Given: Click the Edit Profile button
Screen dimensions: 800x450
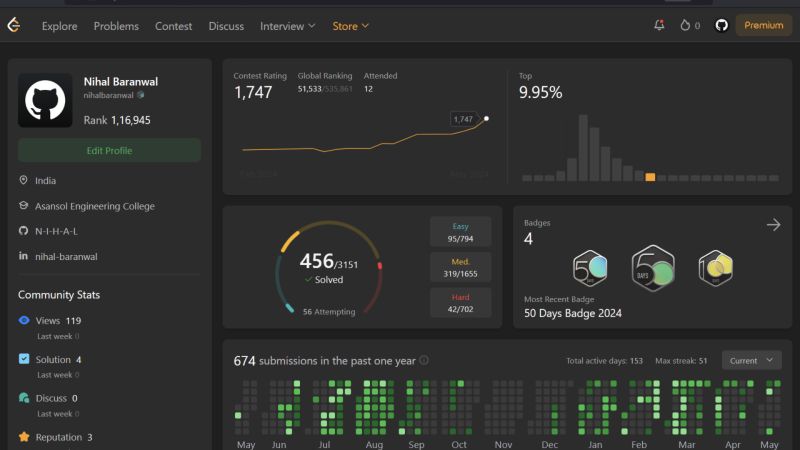Looking at the screenshot, I should (109, 151).
